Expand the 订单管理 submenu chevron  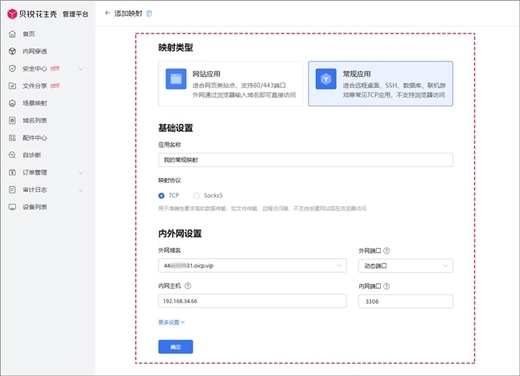click(81, 173)
